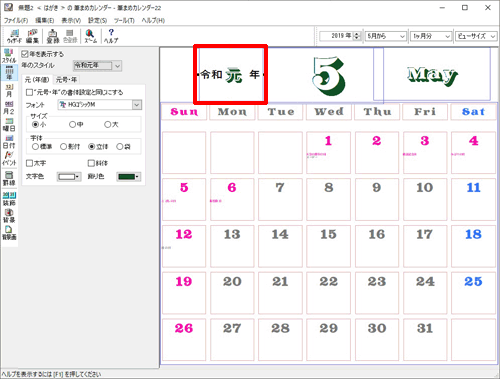
Task: Open the ツール(T) menu
Action: click(x=124, y=21)
